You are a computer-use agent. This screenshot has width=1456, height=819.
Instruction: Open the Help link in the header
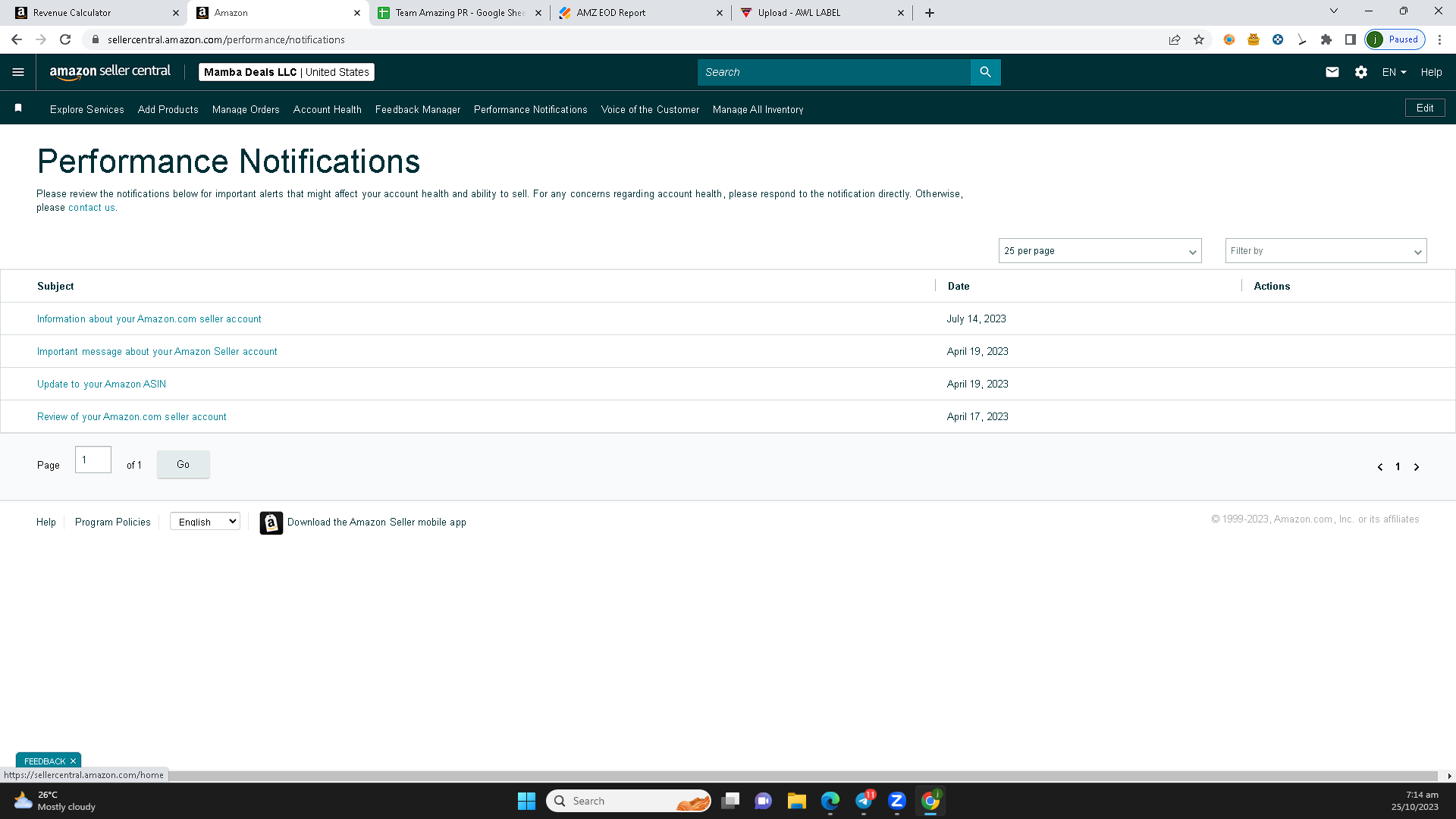point(1432,72)
